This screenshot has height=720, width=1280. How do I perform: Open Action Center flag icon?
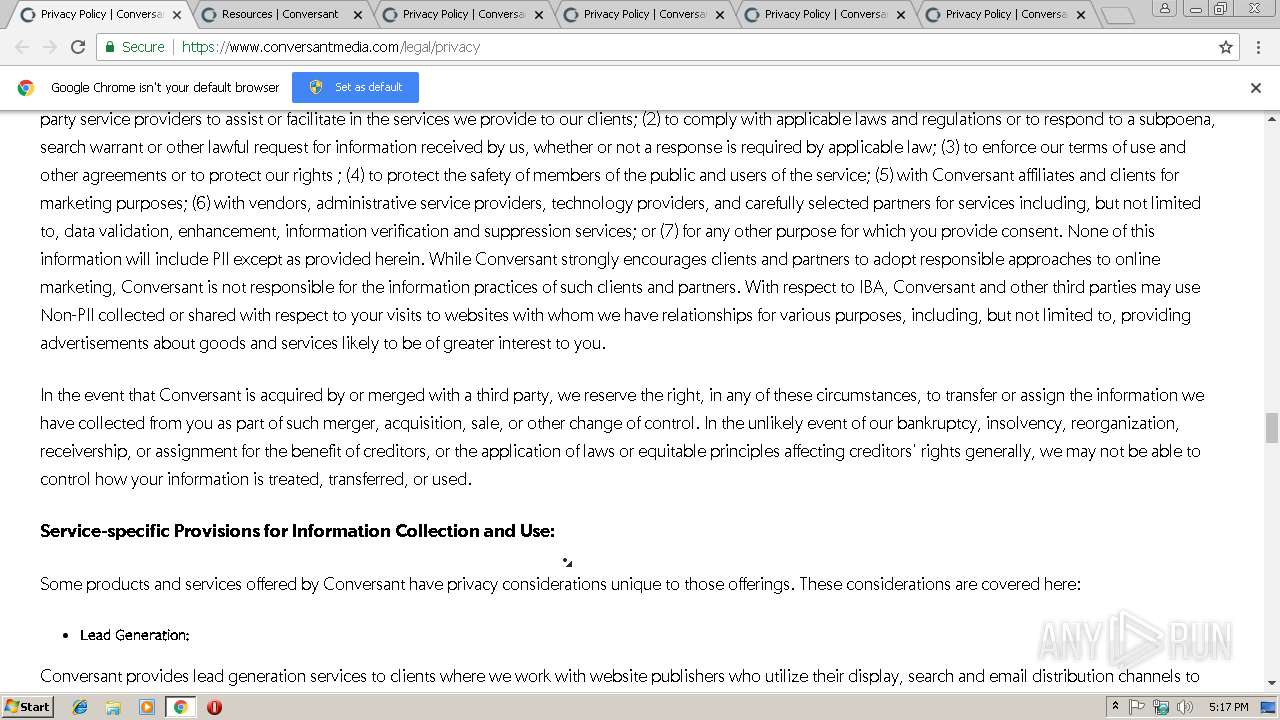point(1137,707)
